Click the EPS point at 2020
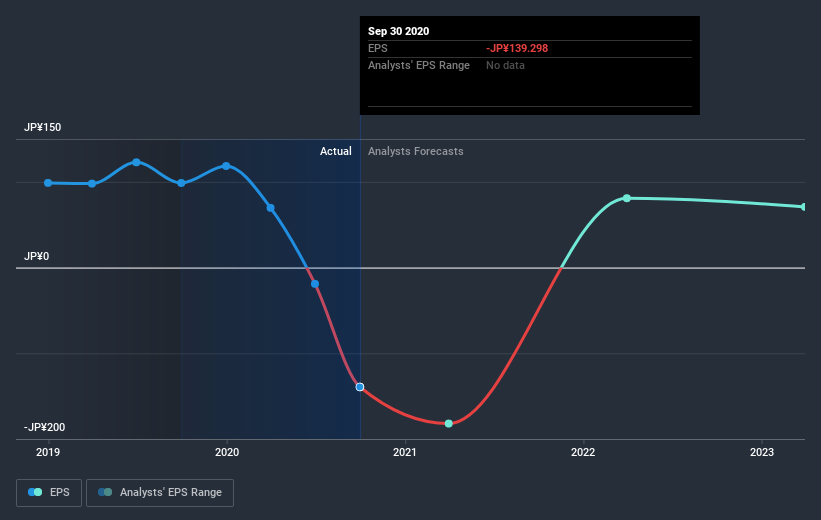Screen dimensions: 821x520 [x=226, y=165]
